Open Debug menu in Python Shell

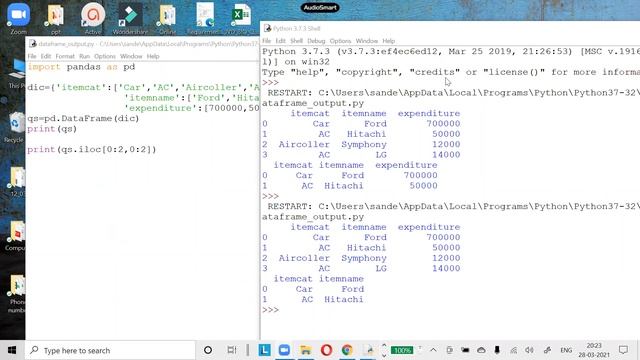click(316, 41)
